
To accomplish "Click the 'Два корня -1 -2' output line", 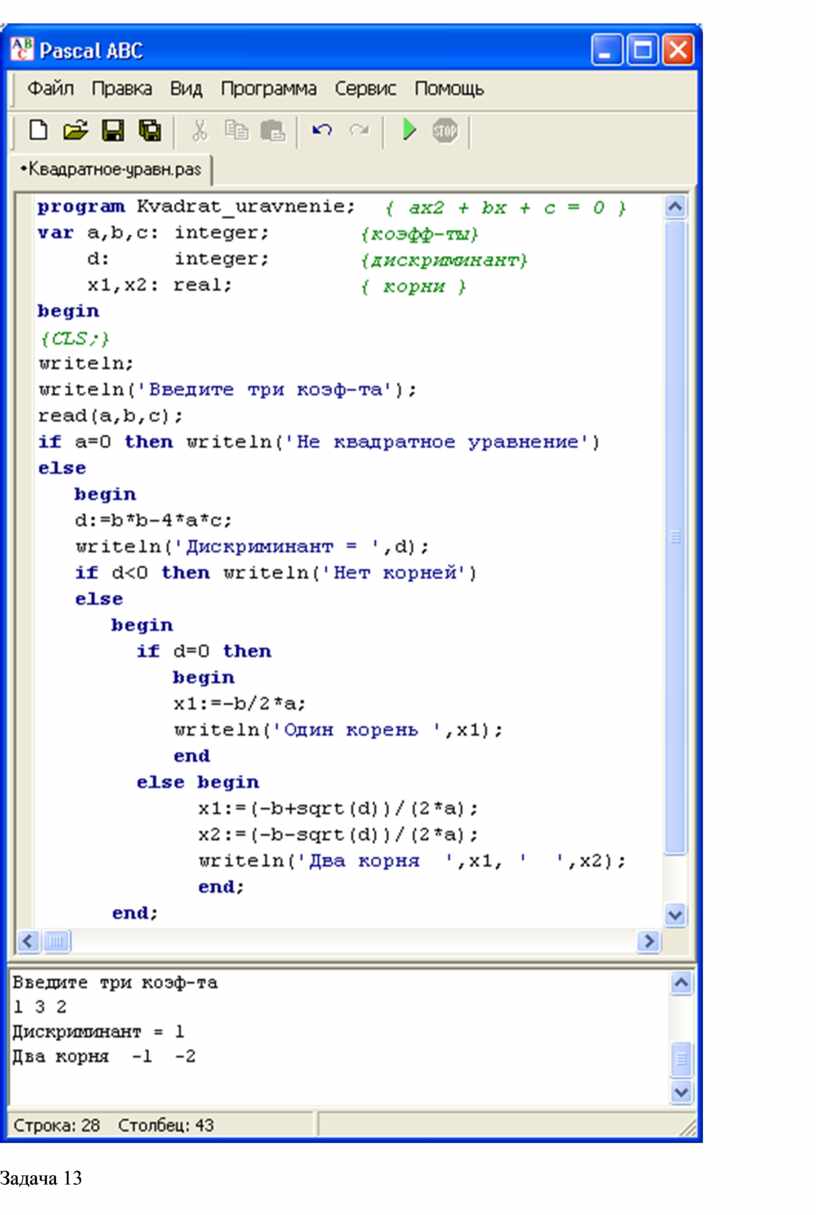I will point(104,1055).
